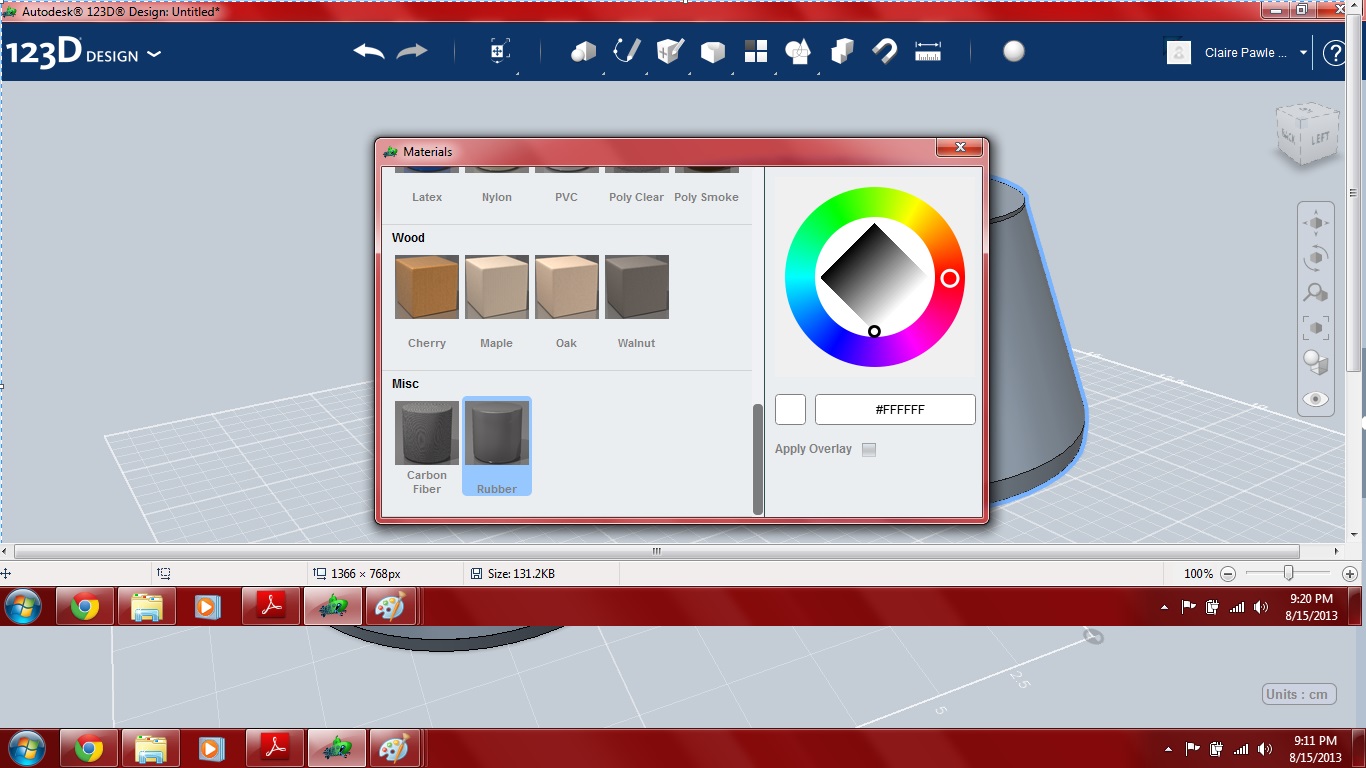Click the Fit view navigation icon
Image resolution: width=1366 pixels, height=768 pixels.
point(1316,328)
